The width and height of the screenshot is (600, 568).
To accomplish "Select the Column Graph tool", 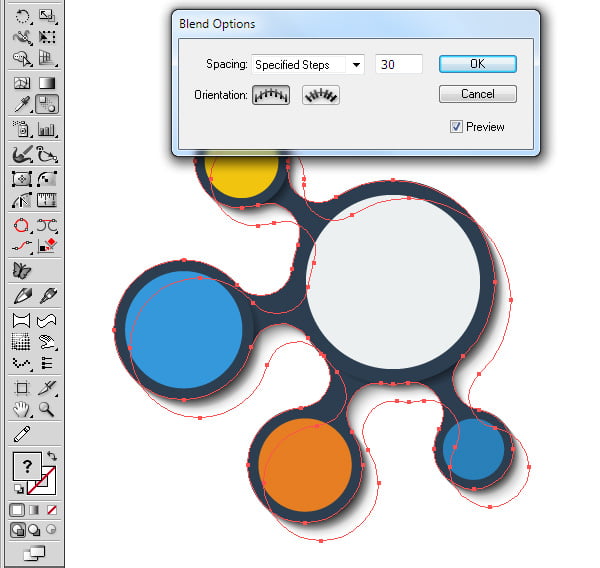I will [x=47, y=130].
